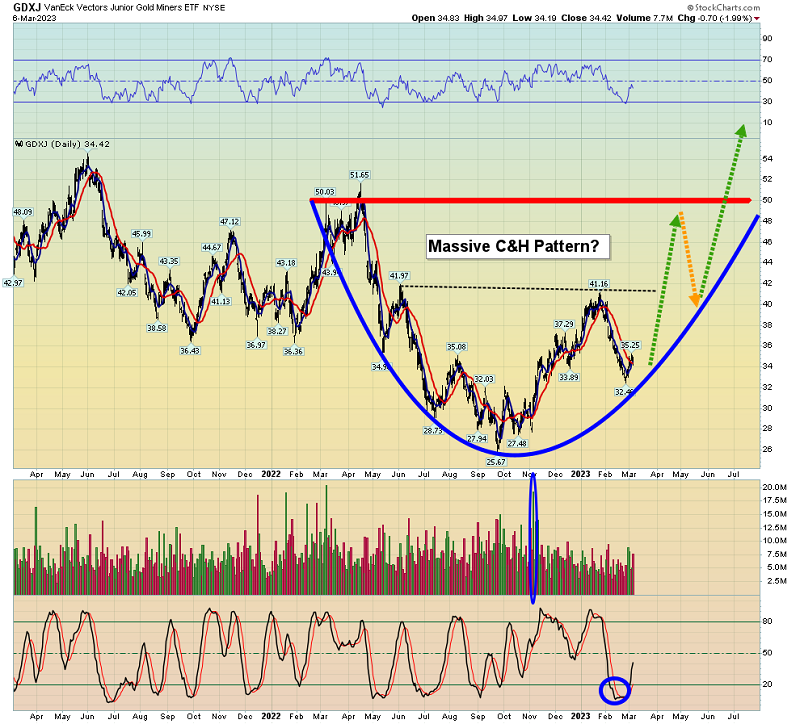Click the 2.5M volume axis tick
Screen dimensions: 800x724
pos(777,581)
